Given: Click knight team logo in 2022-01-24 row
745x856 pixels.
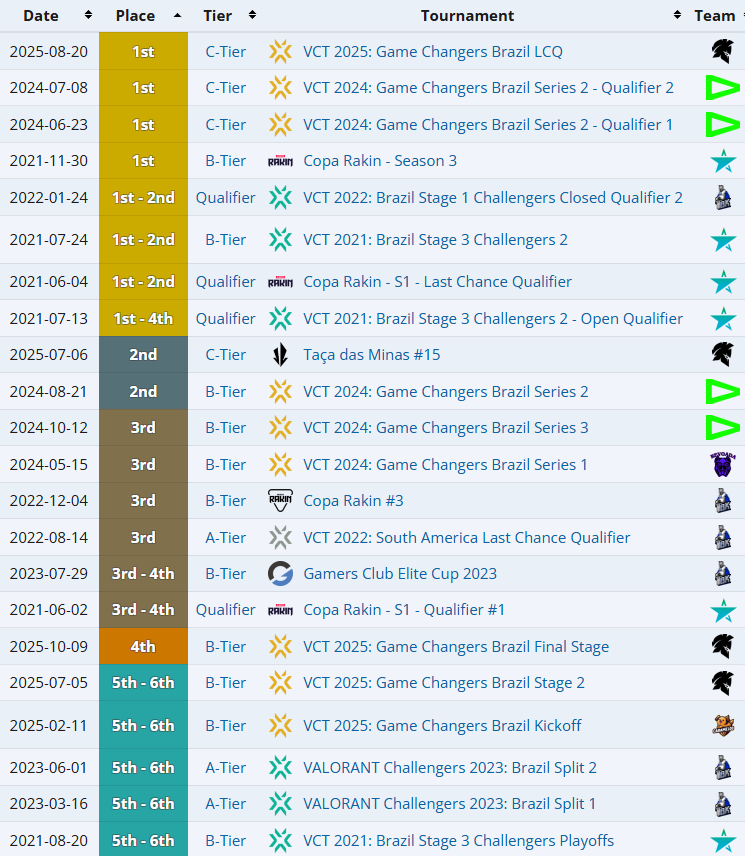Looking at the screenshot, I should tap(723, 198).
